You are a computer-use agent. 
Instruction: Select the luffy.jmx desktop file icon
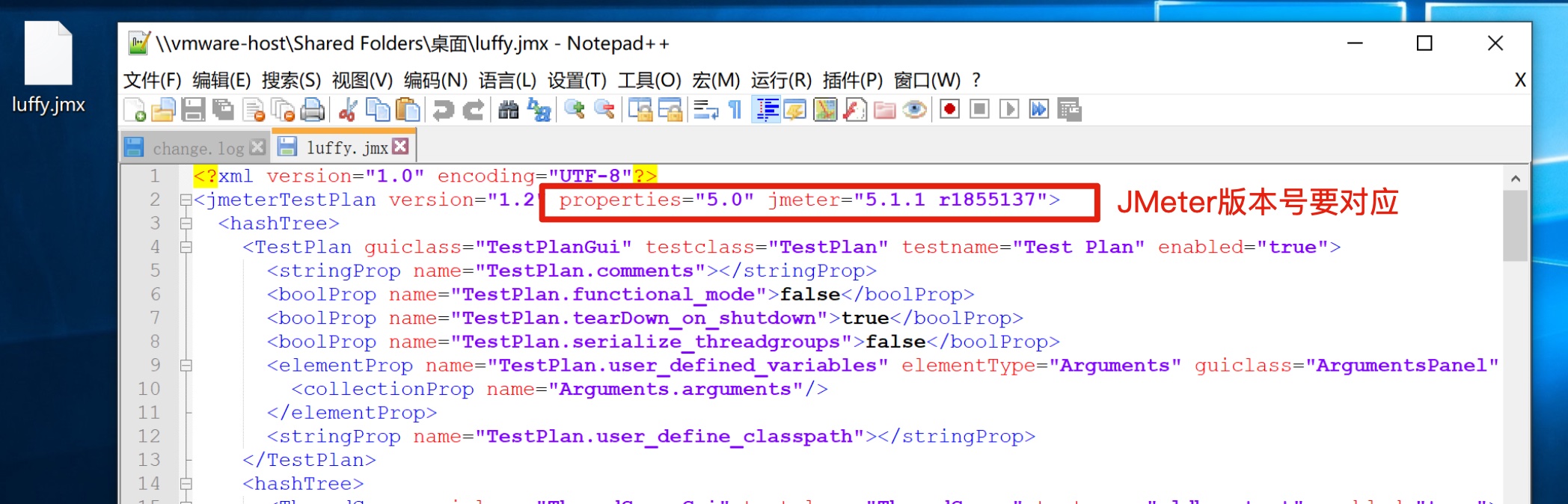tap(49, 56)
